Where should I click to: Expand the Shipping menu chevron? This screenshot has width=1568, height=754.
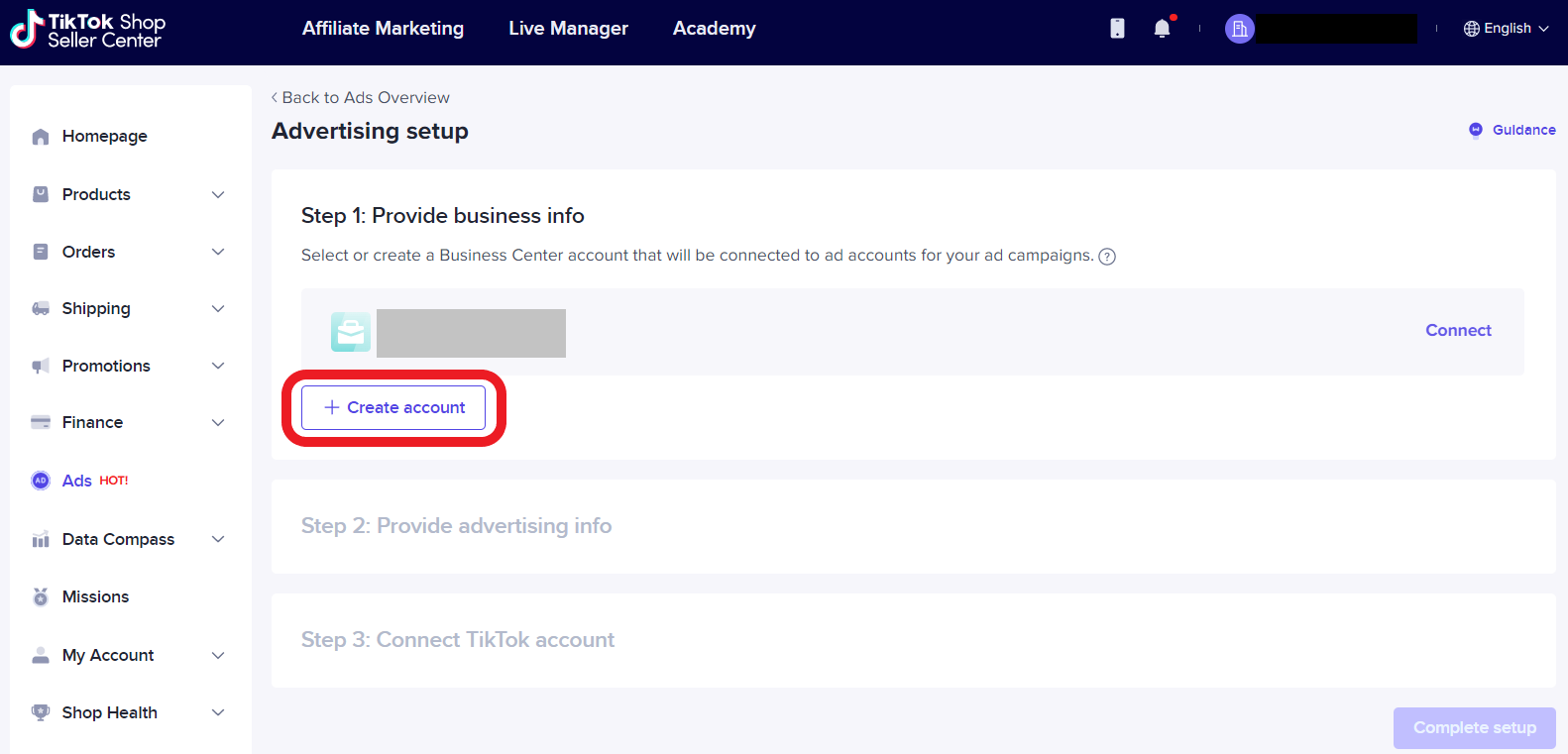pyautogui.click(x=218, y=309)
